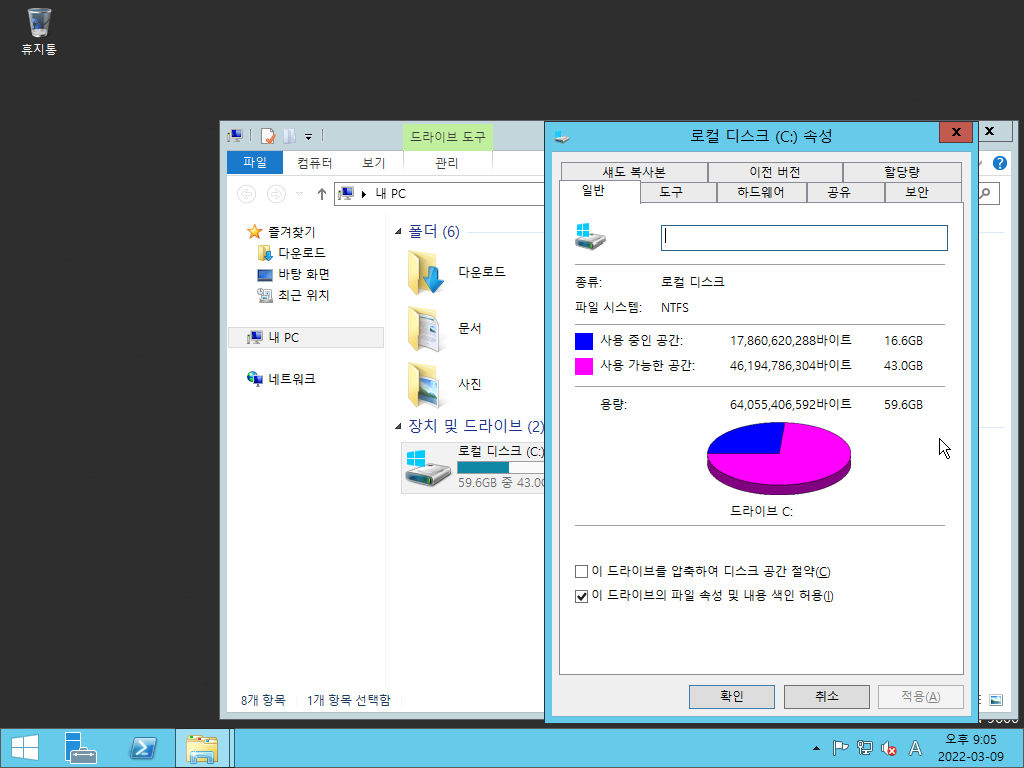
Task: Click the C: drive usage bar in Explorer
Action: click(x=501, y=468)
